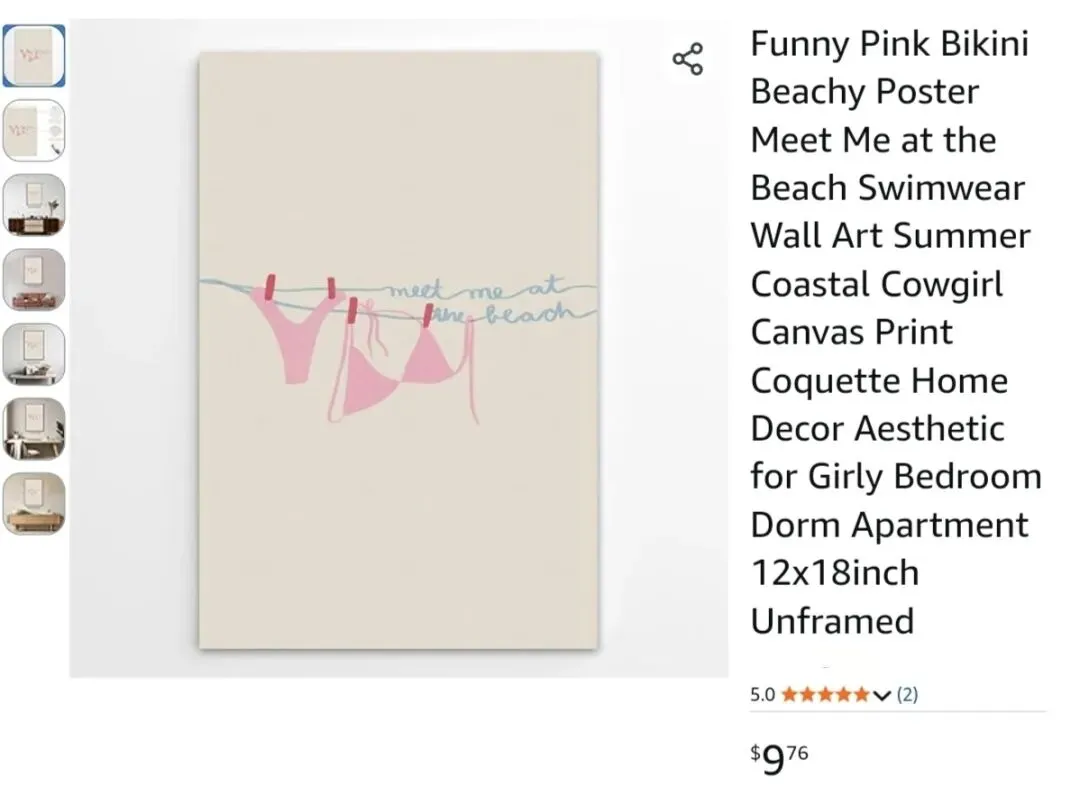Show the third thumbnail above dark sideboard

tap(34, 205)
